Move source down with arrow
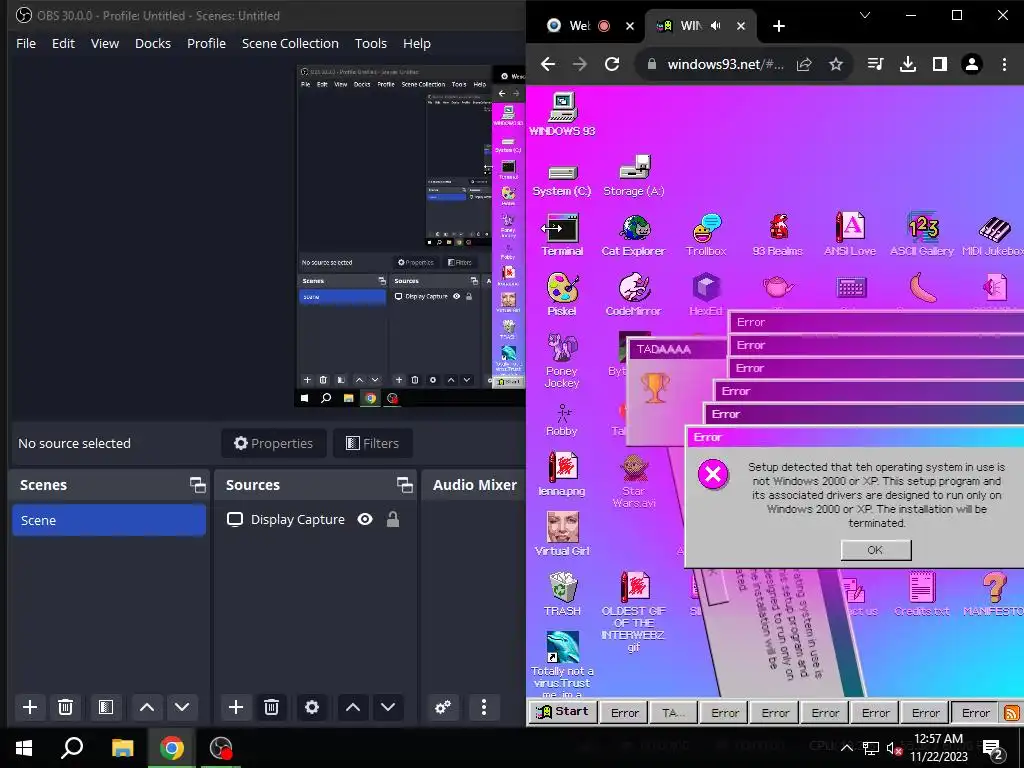This screenshot has height=768, width=1024. click(388, 707)
